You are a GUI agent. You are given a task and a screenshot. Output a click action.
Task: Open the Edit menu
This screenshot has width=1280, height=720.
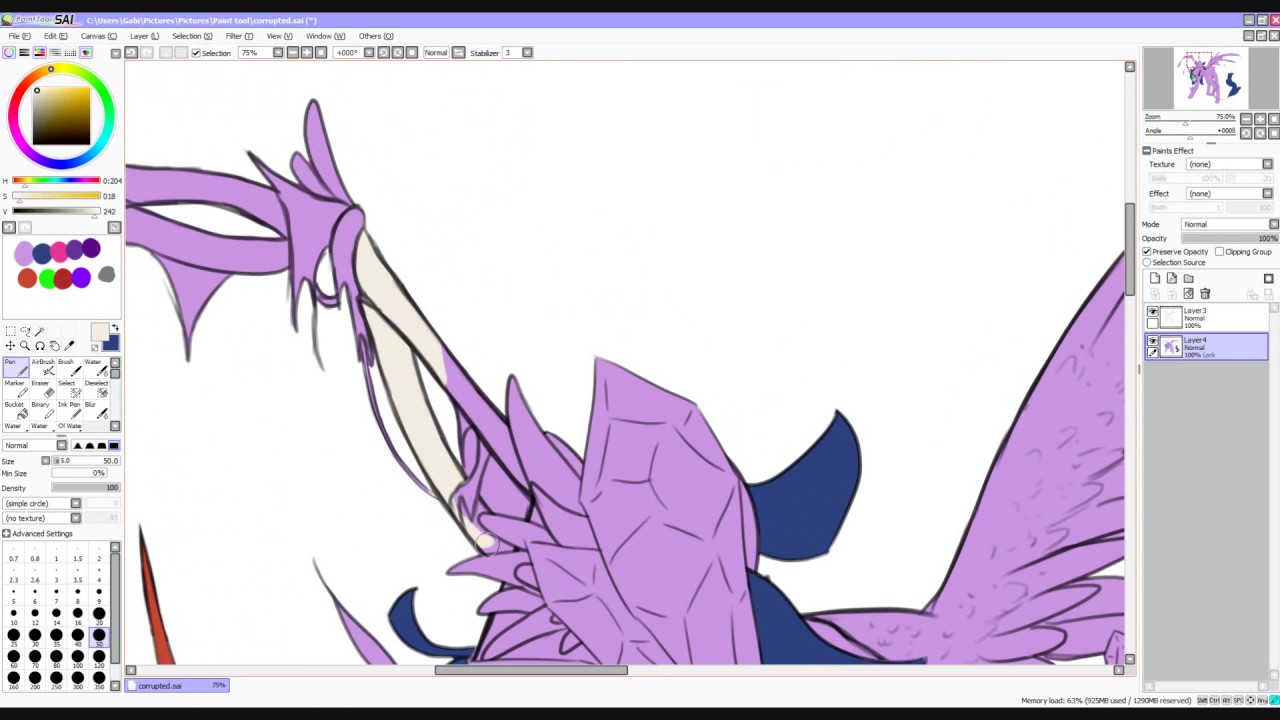pyautogui.click(x=55, y=36)
